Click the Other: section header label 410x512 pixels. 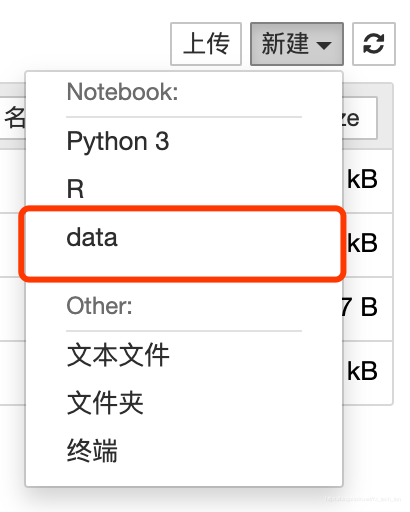coord(99,305)
